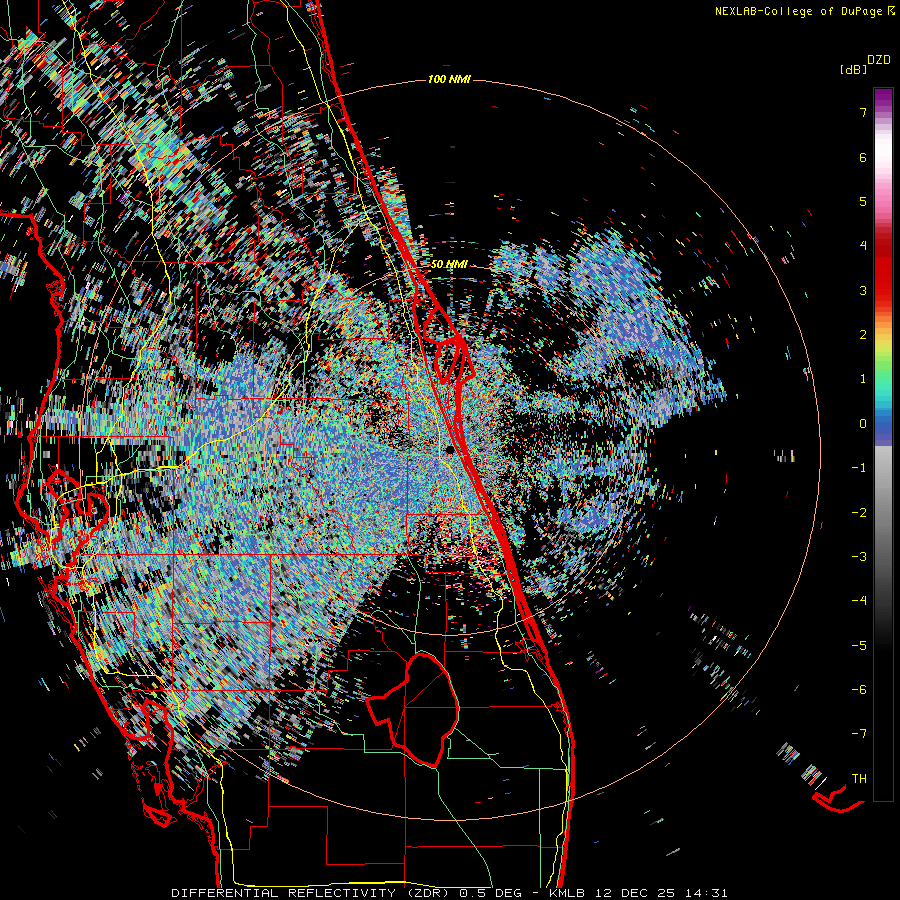Viewport: 900px width, 900px height.
Task: Click the NEXLAB-College of DuPage label
Action: click(798, 11)
